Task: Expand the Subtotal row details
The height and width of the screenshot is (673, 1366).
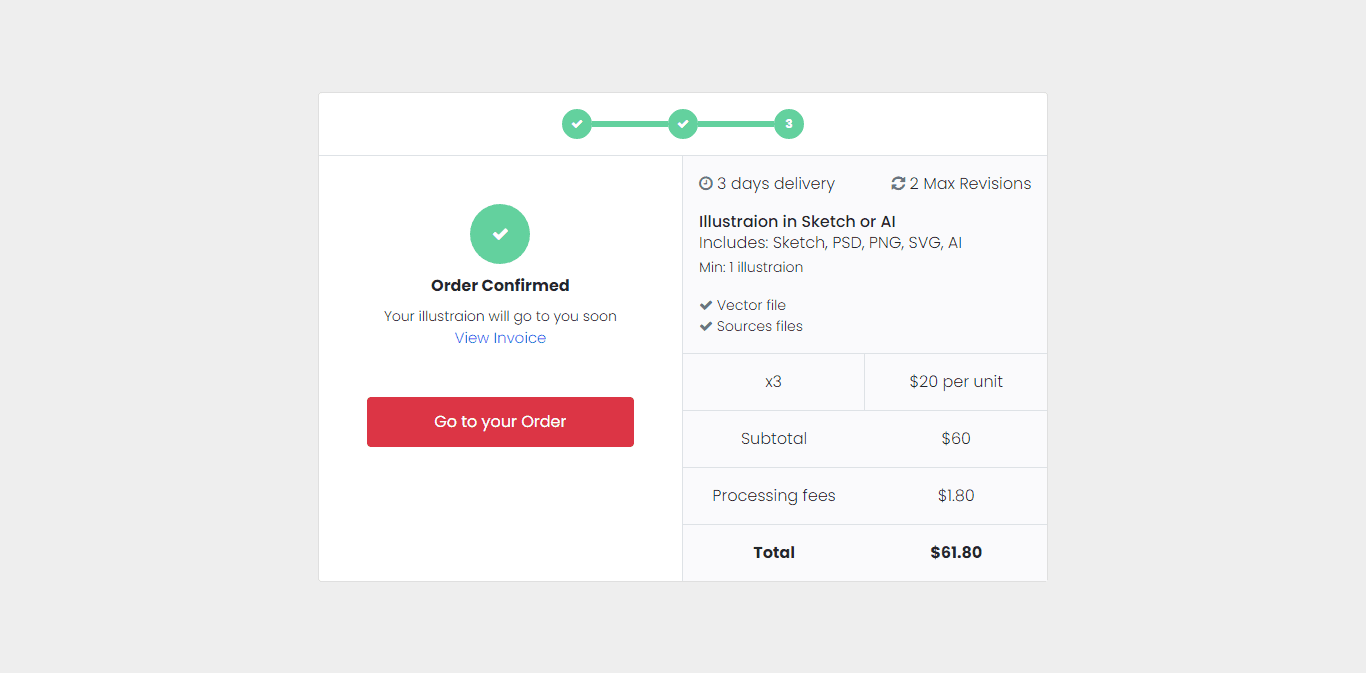Action: 773,438
